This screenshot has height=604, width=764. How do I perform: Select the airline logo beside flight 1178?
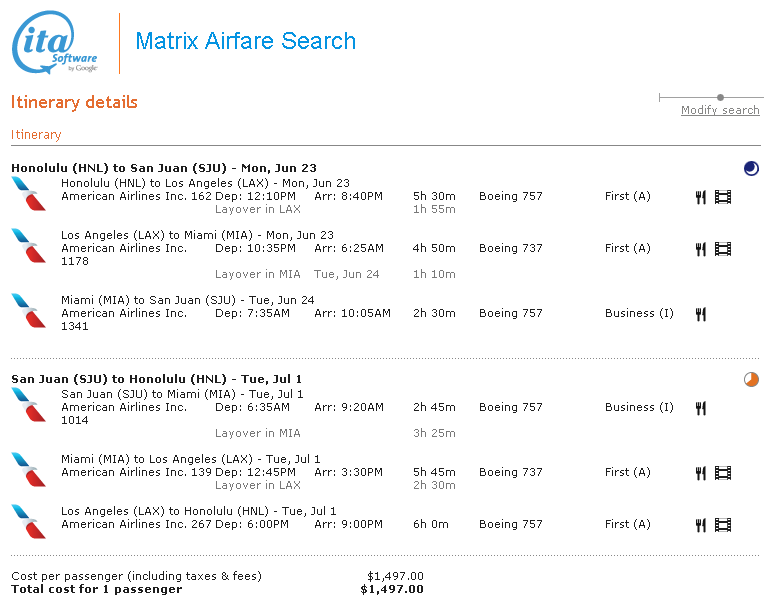(x=28, y=244)
